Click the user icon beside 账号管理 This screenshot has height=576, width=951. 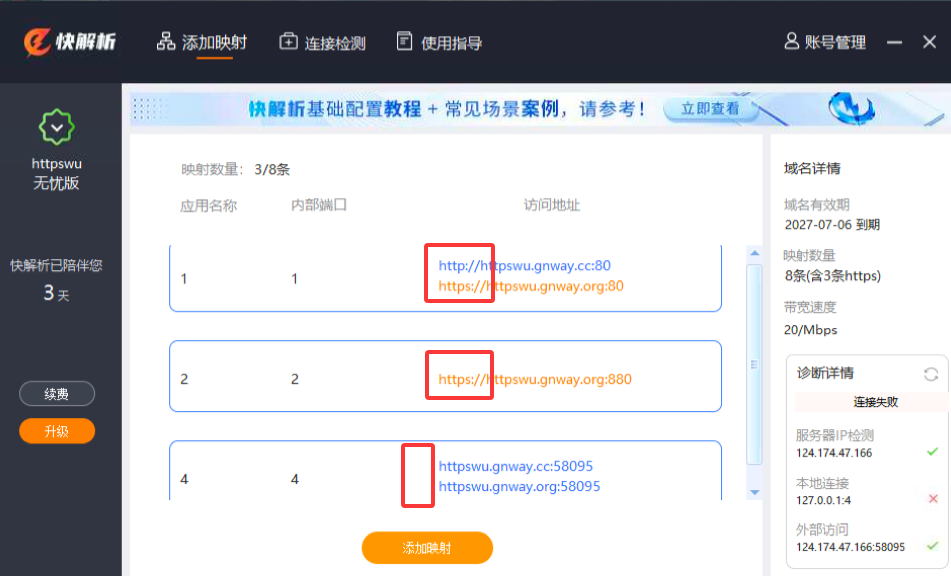(791, 41)
